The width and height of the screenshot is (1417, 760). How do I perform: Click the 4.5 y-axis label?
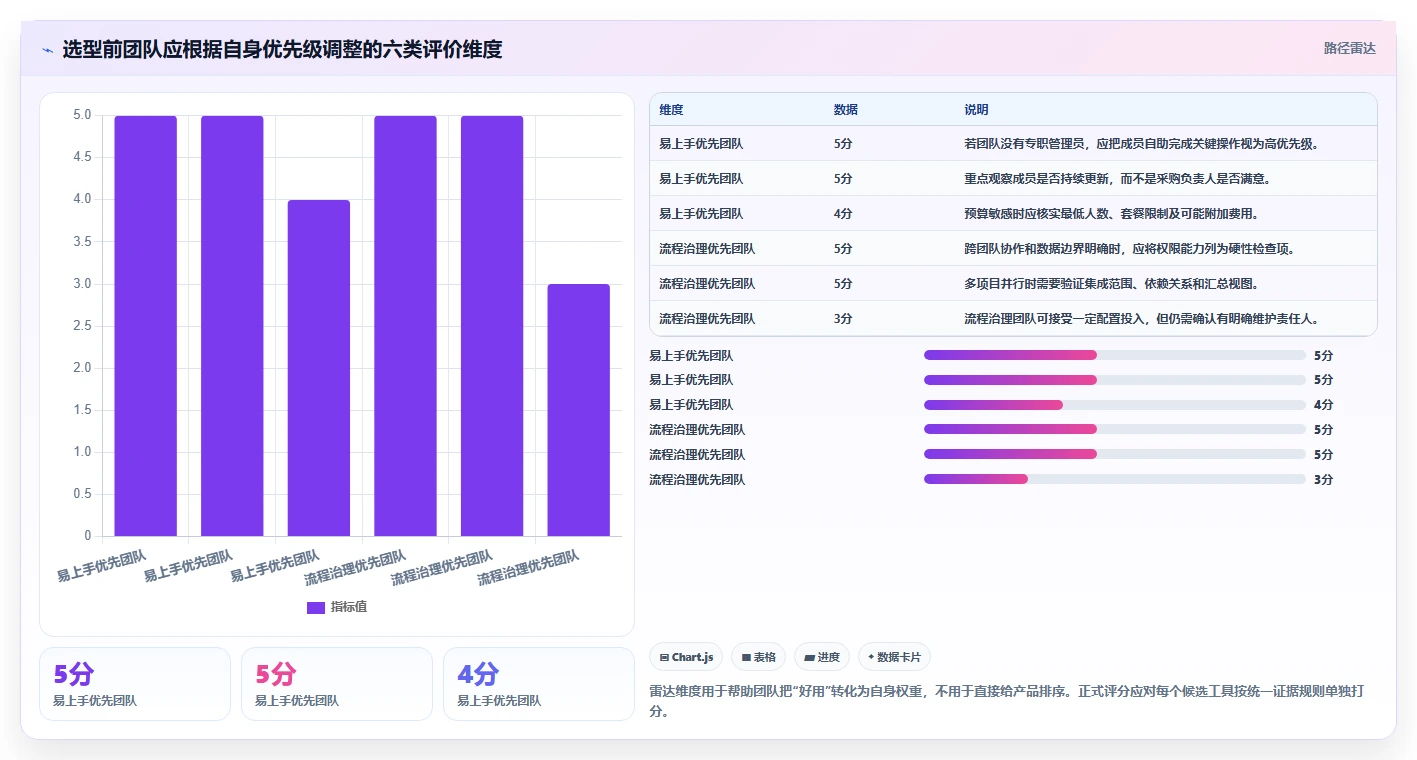pos(83,157)
